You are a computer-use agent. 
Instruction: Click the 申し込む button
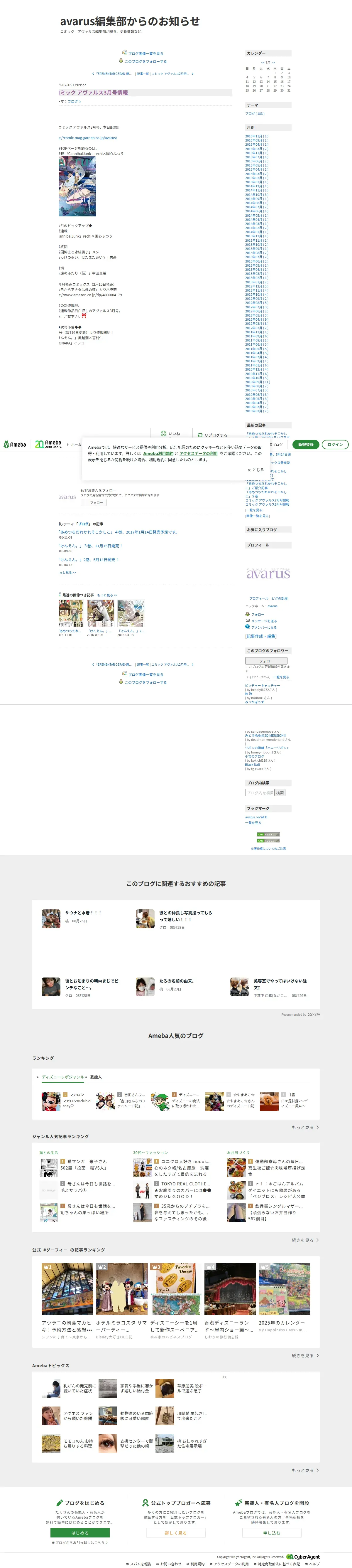point(272,1533)
